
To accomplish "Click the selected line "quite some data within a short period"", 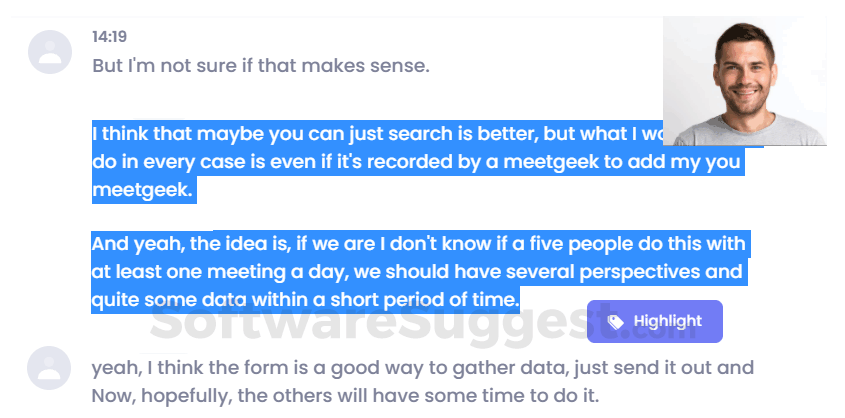I will pos(305,298).
